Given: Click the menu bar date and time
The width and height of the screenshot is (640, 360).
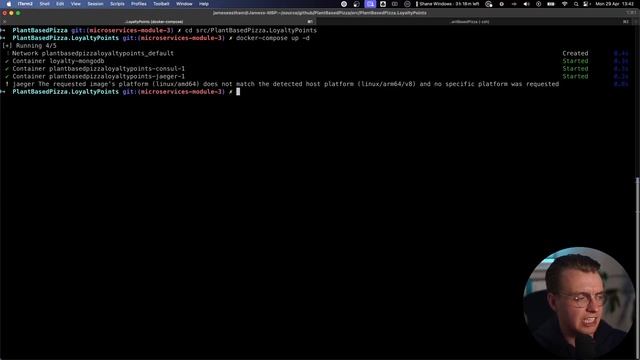Looking at the screenshot, I should (x=614, y=4).
